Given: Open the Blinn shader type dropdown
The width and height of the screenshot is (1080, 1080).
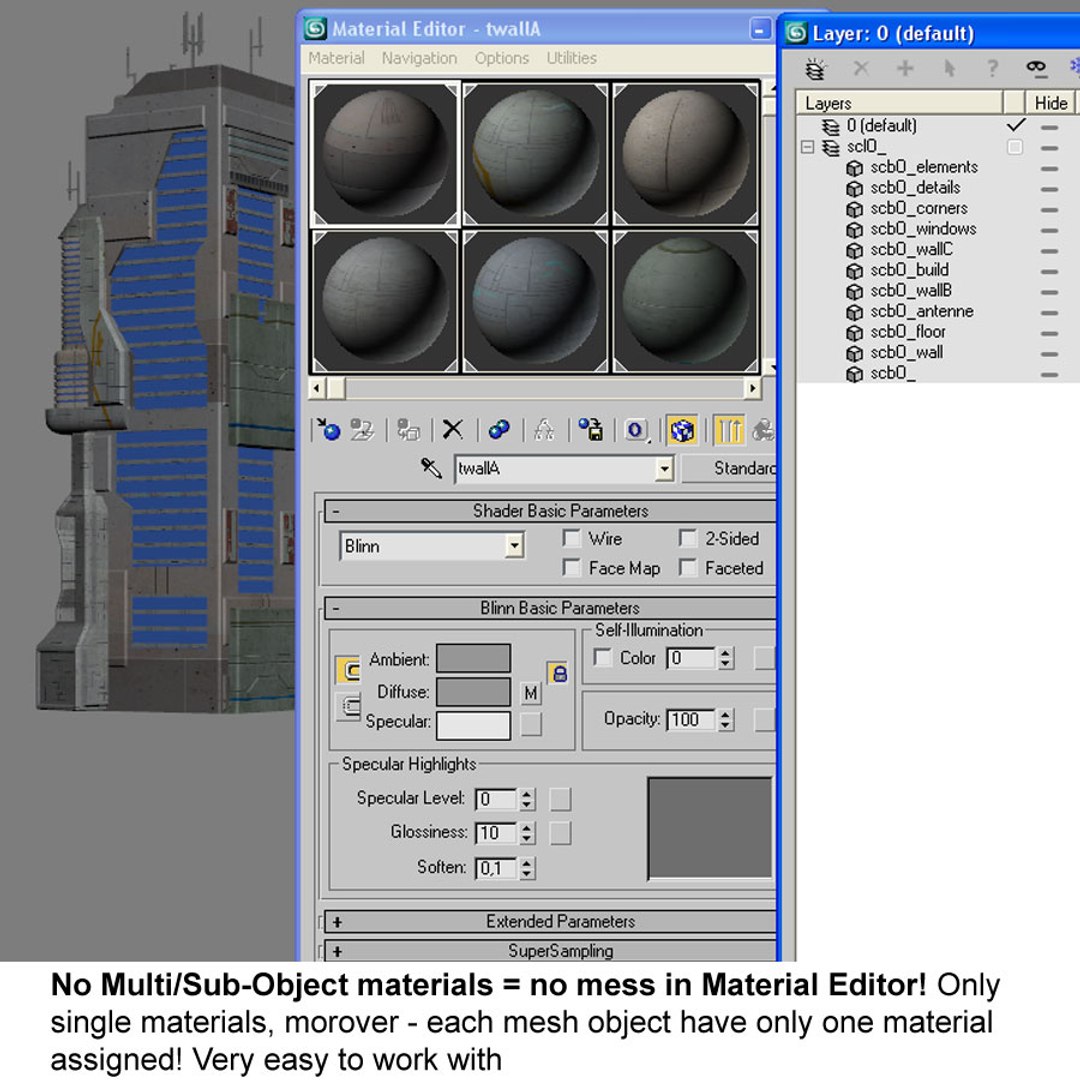Looking at the screenshot, I should 514,546.
